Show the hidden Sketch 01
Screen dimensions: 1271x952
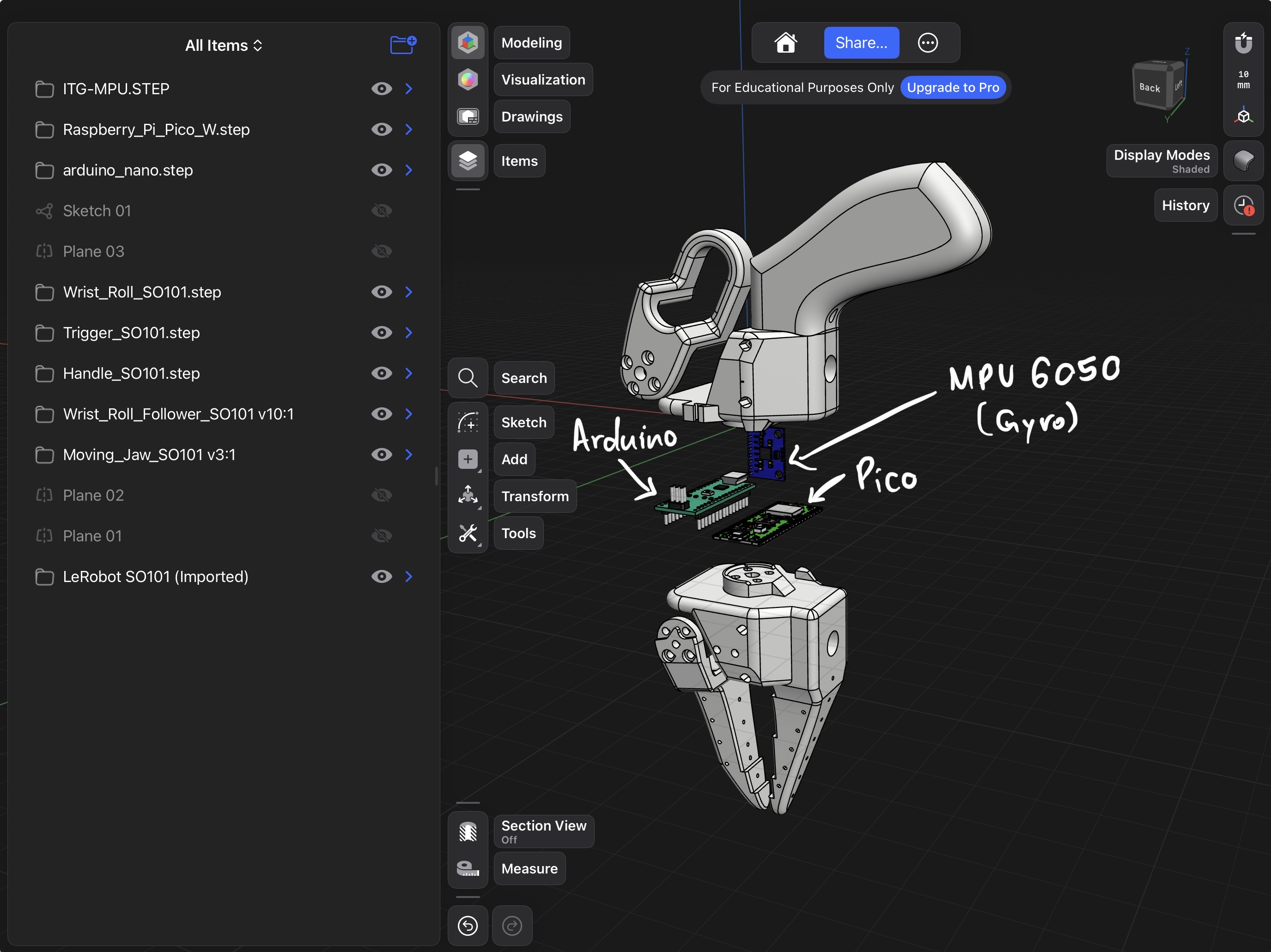pos(382,210)
